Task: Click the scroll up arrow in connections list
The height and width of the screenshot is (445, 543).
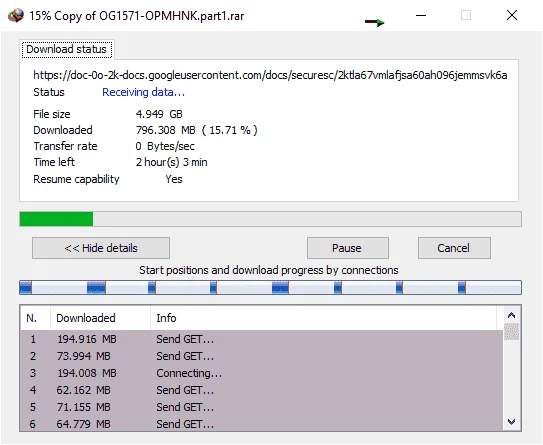Action: [x=511, y=315]
